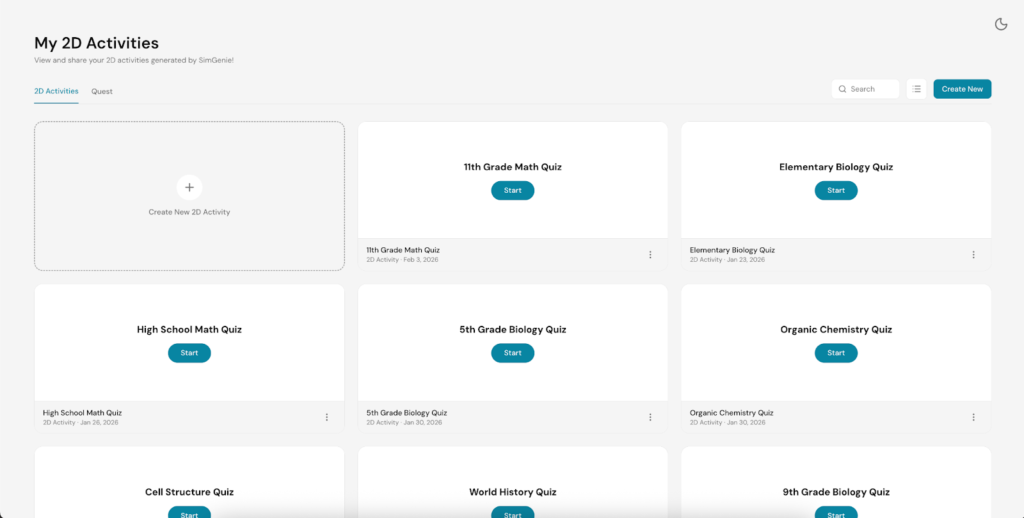
Task: Begin the 5th Grade Biology Quiz
Action: [512, 352]
